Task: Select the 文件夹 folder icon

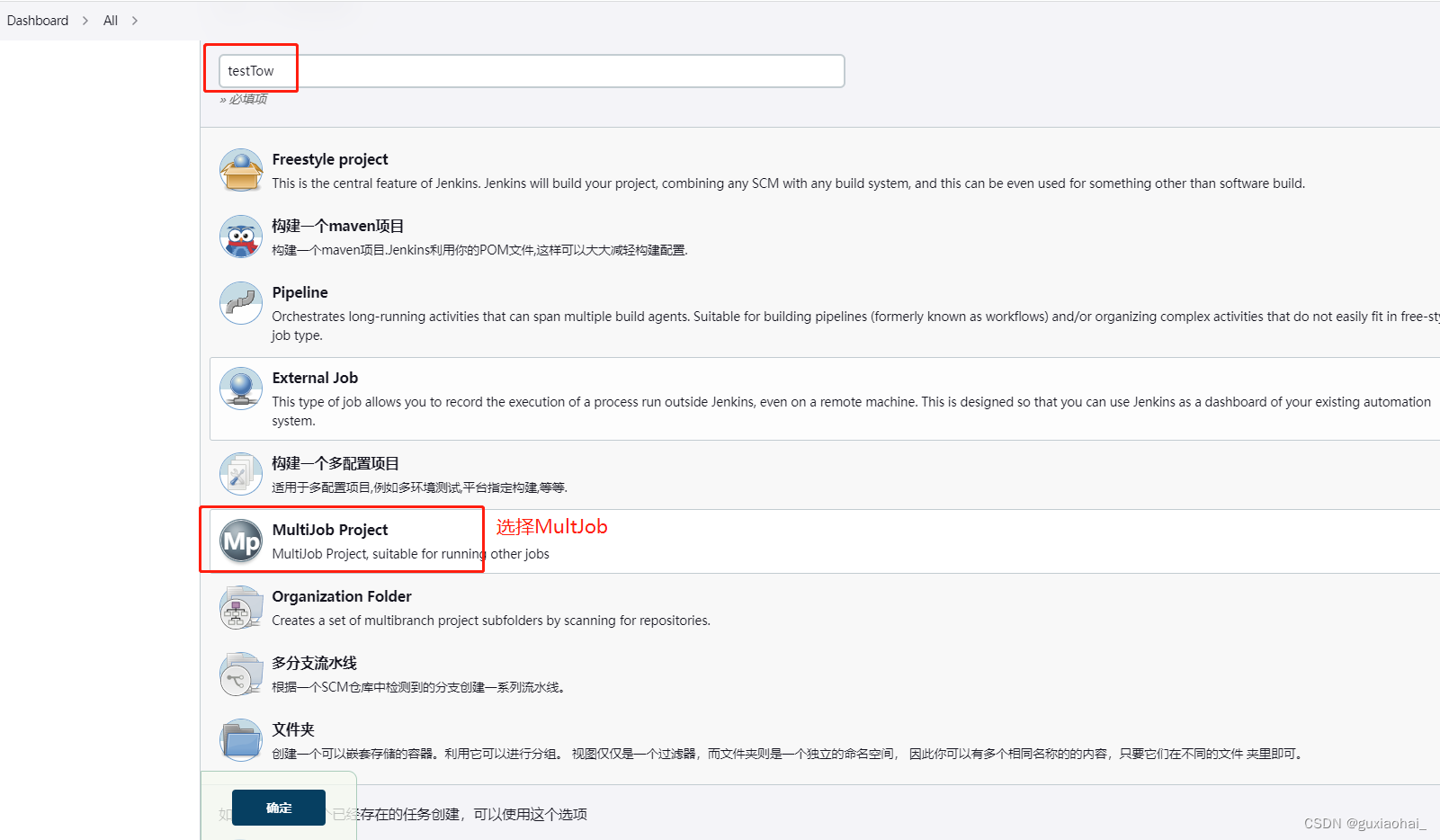Action: pos(241,740)
